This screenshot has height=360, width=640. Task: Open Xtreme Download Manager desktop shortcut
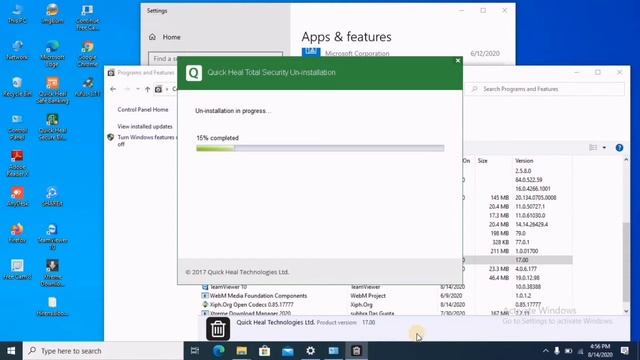pyautogui.click(x=52, y=273)
